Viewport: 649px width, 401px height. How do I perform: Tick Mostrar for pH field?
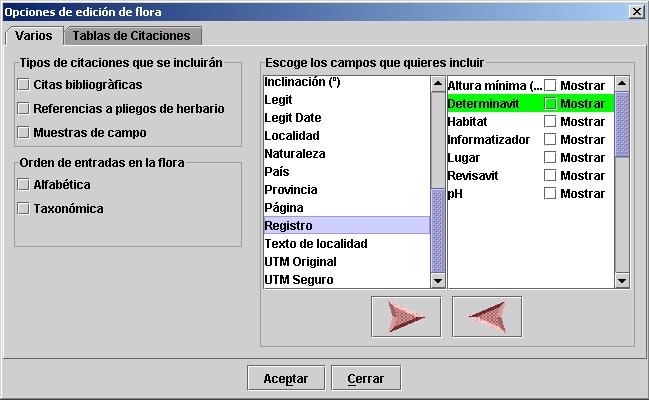pos(550,193)
